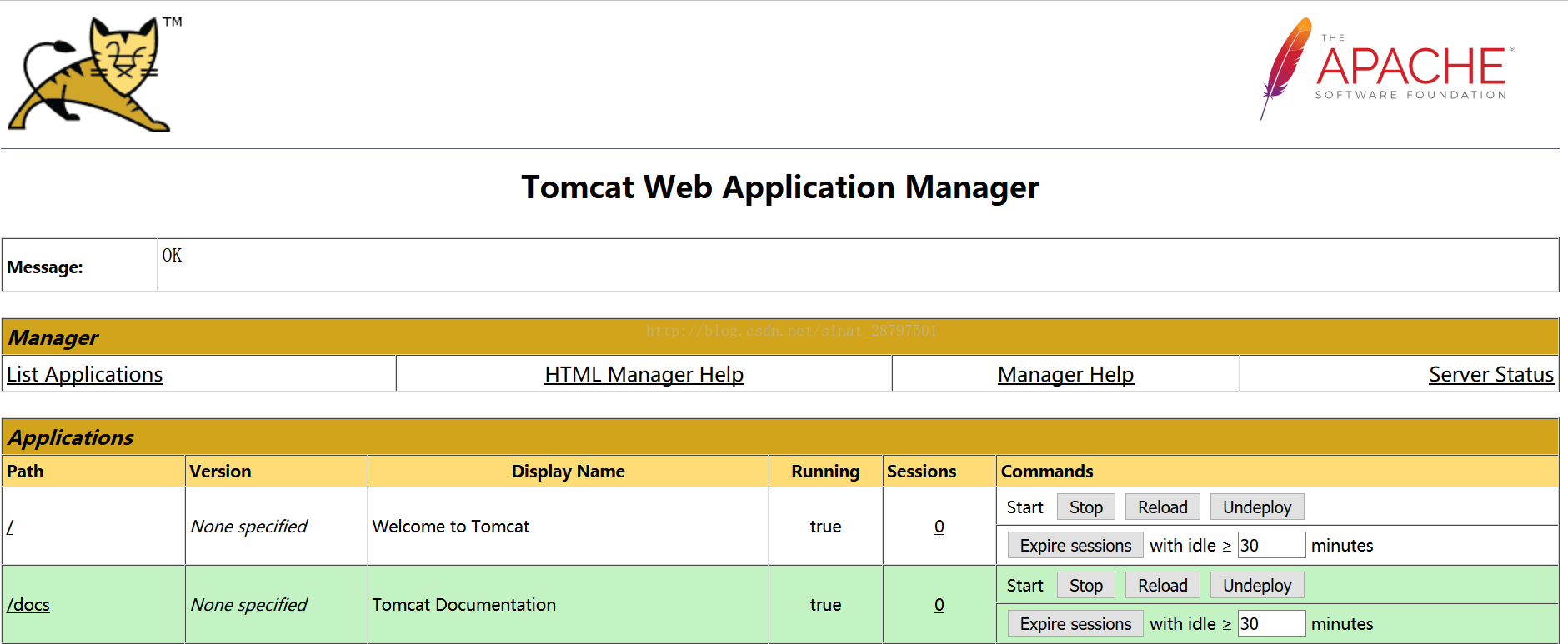Click disabled Start text for /docs application
The width and height of the screenshot is (1568, 644).
[1024, 586]
